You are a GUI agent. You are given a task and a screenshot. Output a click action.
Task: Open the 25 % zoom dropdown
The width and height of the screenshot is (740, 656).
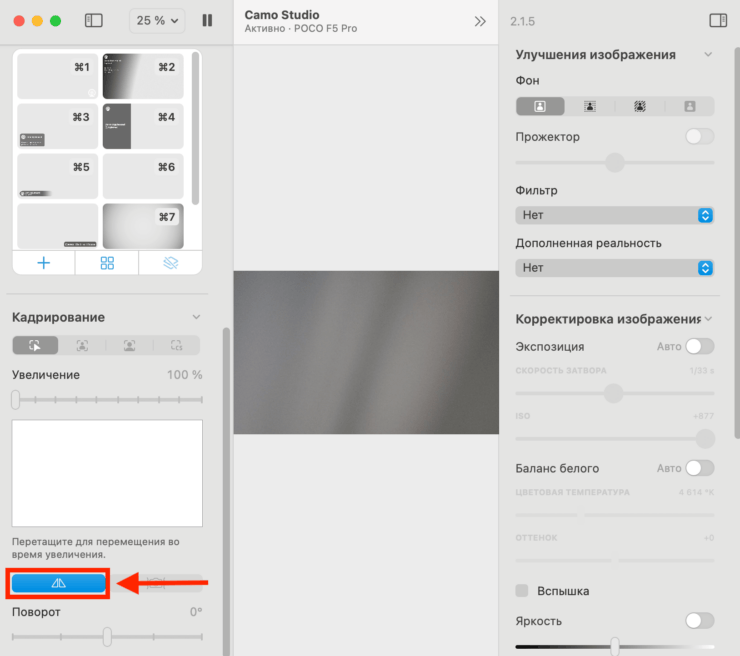click(158, 20)
